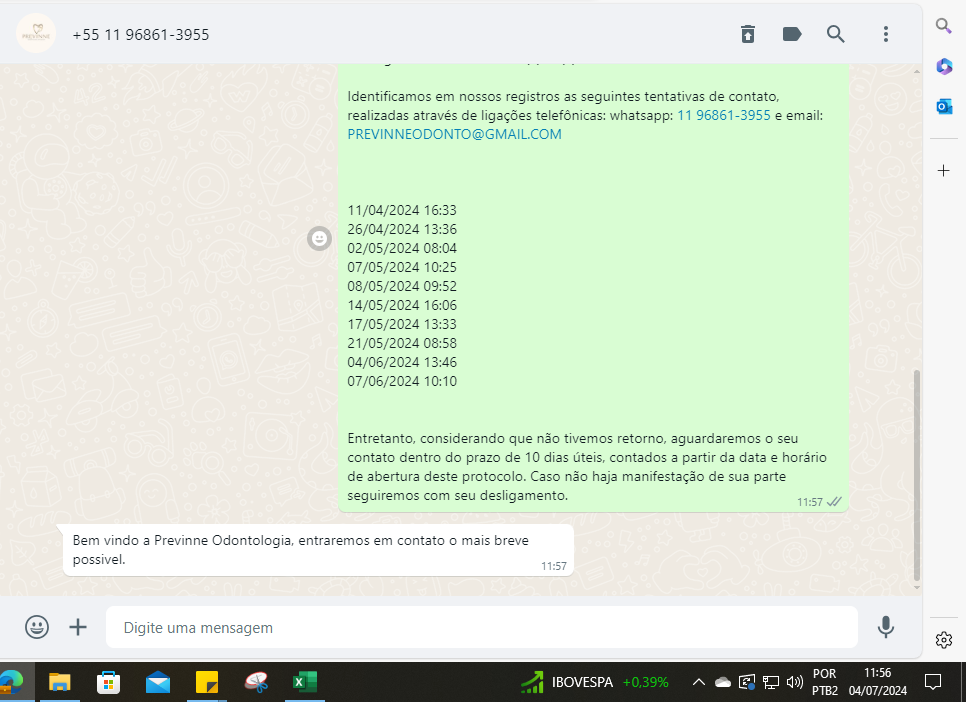Open the Snipping Tool from taskbar
Screen dimensions: 966x702
coord(256,682)
